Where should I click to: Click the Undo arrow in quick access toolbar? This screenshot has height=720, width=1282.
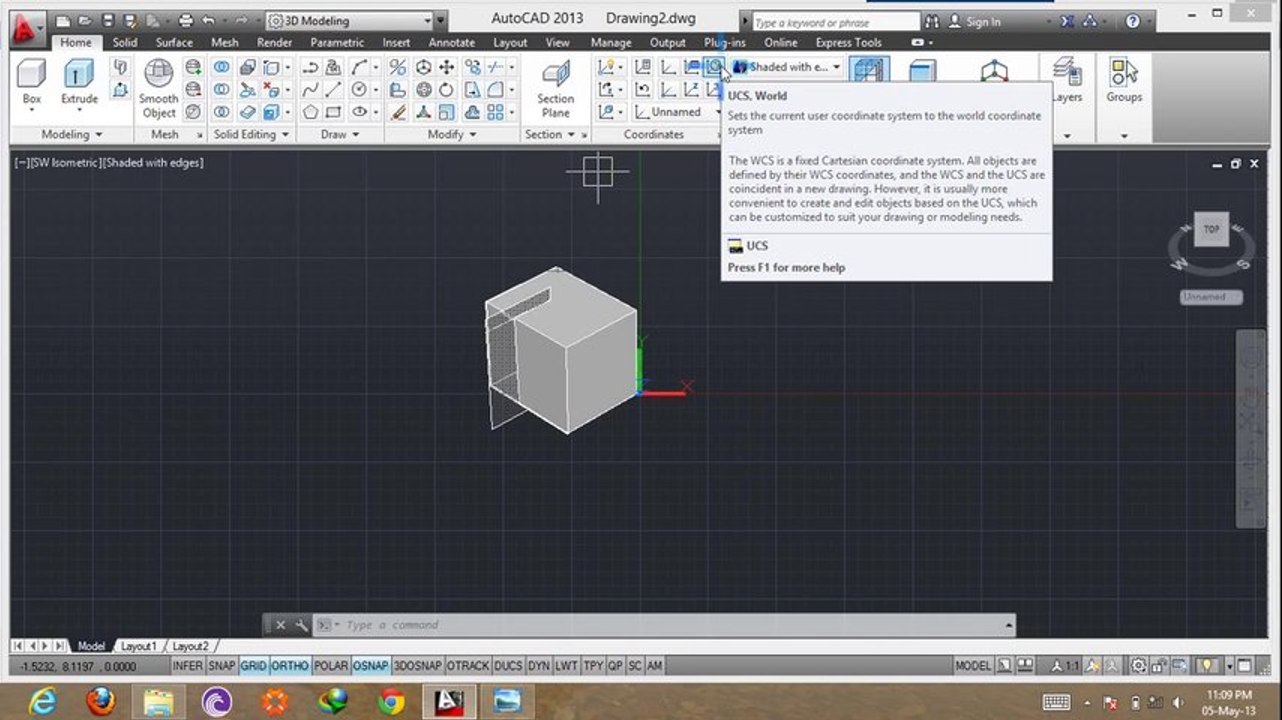click(x=208, y=21)
